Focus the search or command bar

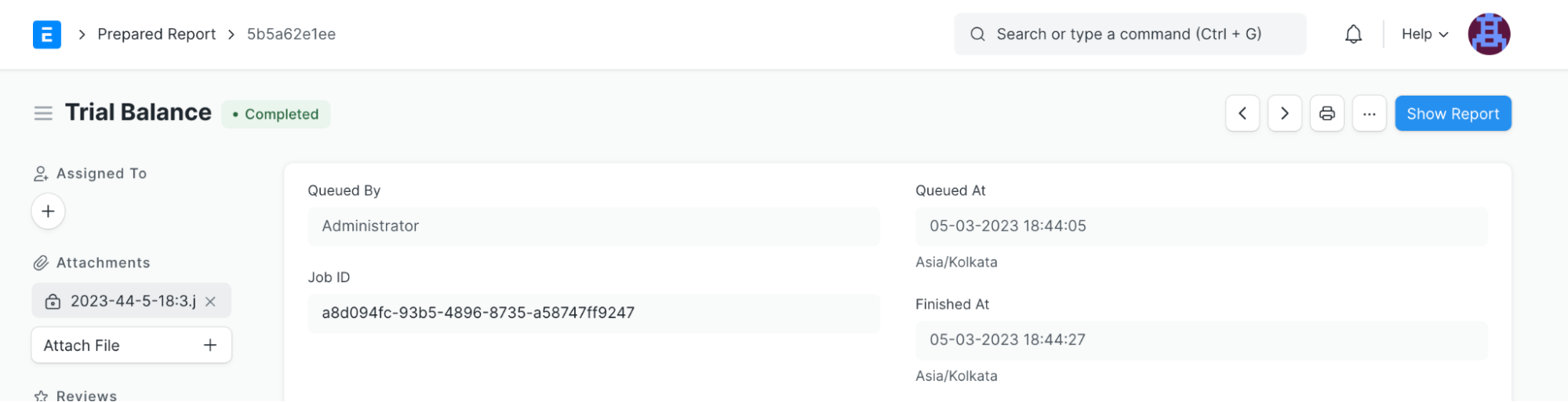[1130, 34]
